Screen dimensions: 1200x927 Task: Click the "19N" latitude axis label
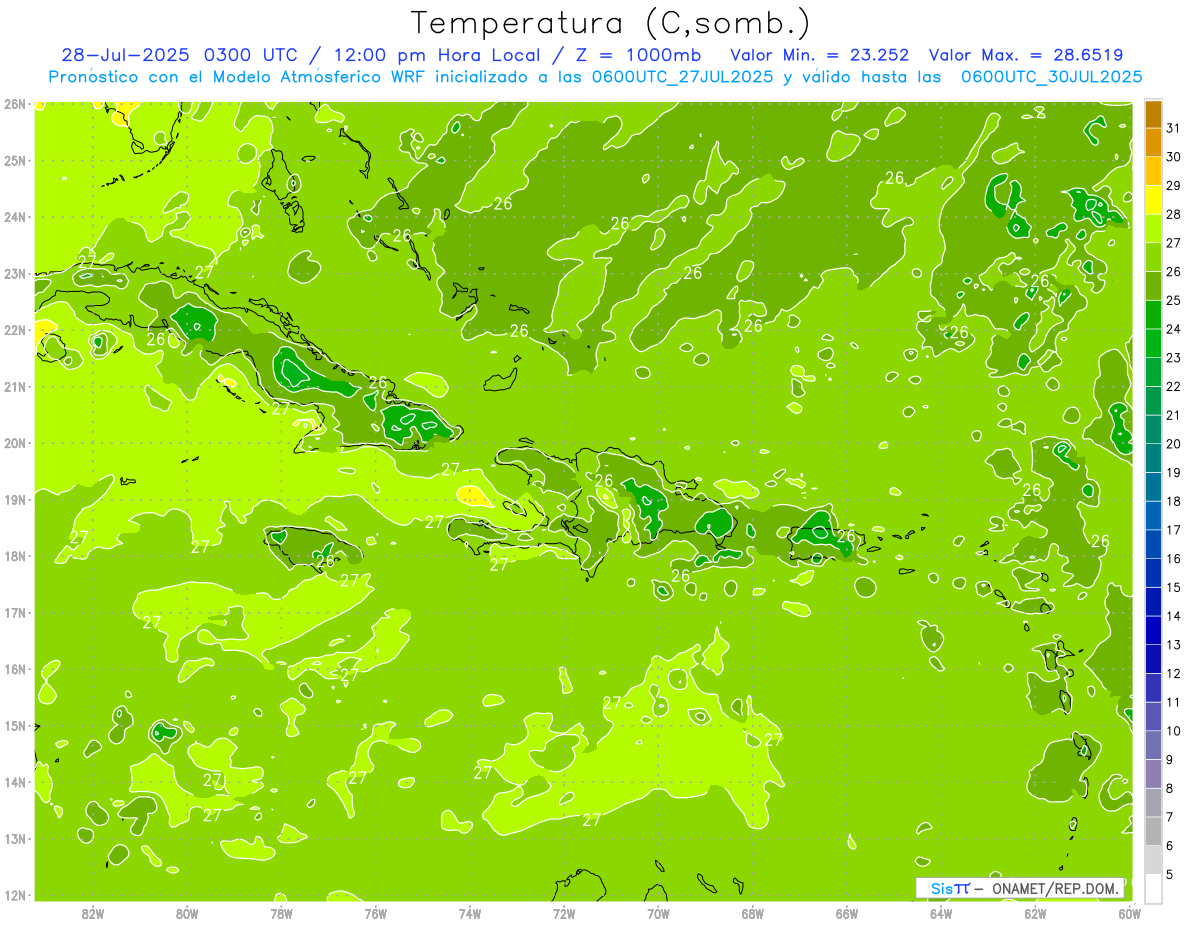[15, 499]
